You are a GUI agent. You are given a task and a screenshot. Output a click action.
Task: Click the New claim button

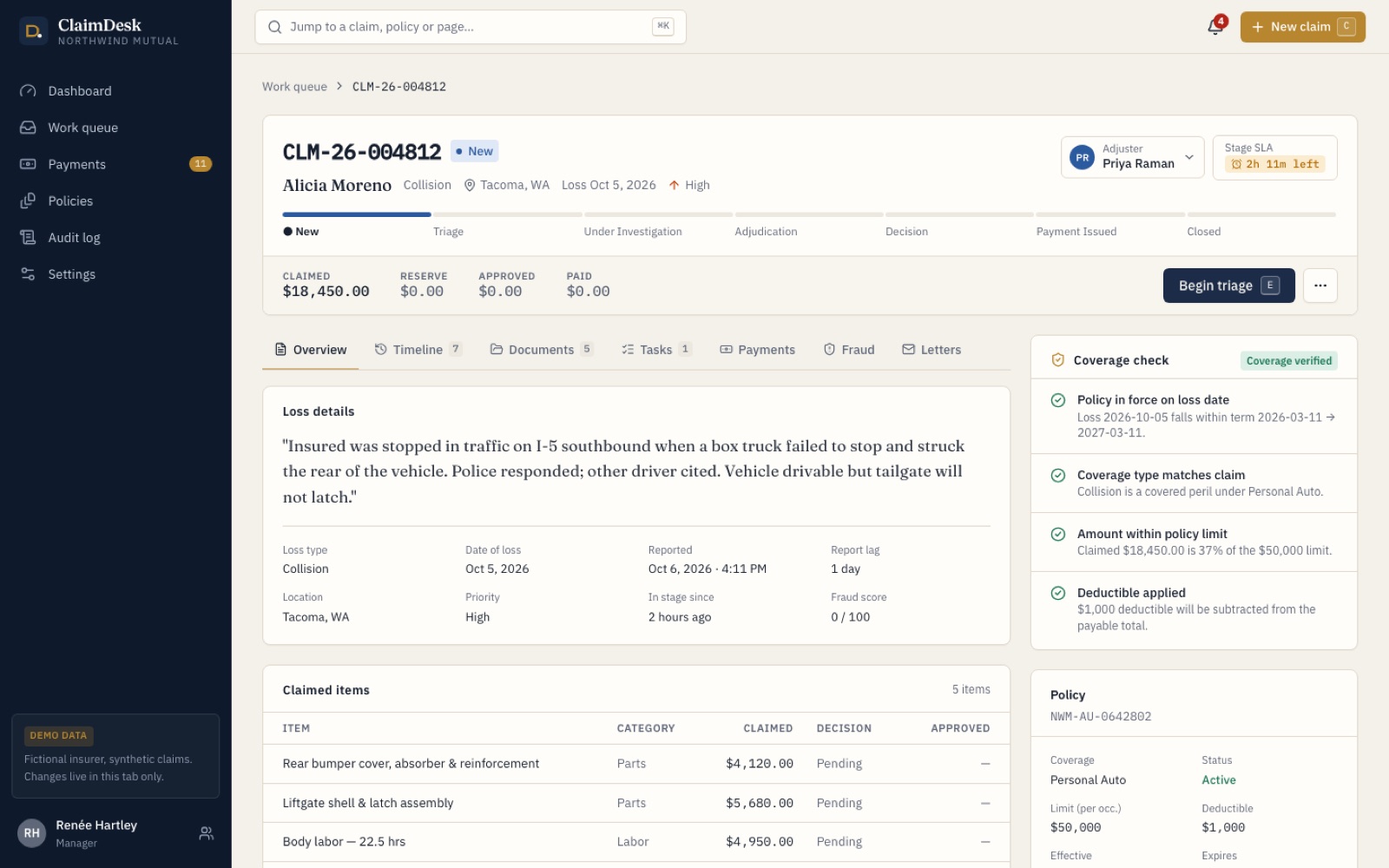tap(1302, 27)
